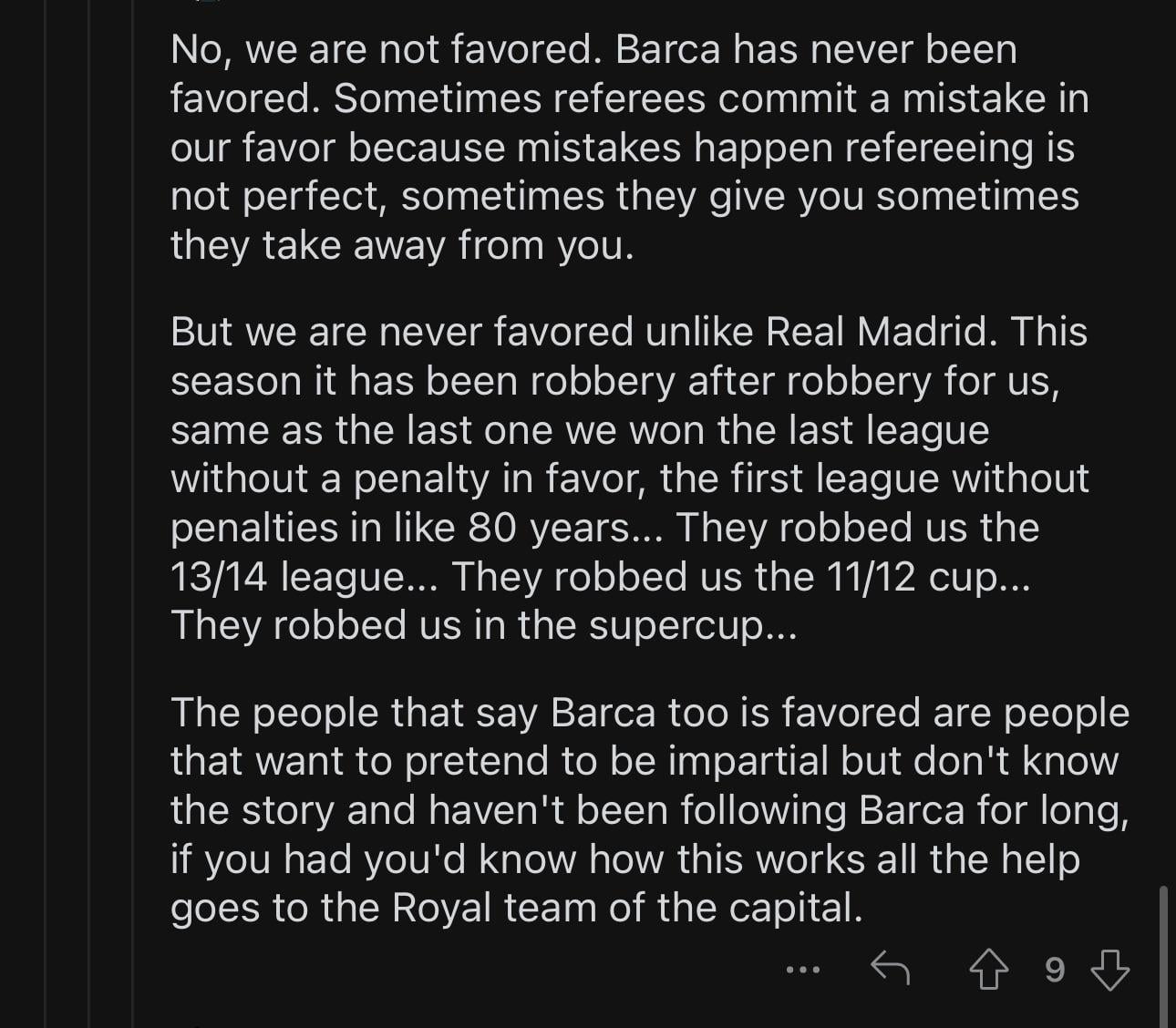Downvote this comment
This screenshot has width=1176, height=1028.
click(x=1109, y=970)
